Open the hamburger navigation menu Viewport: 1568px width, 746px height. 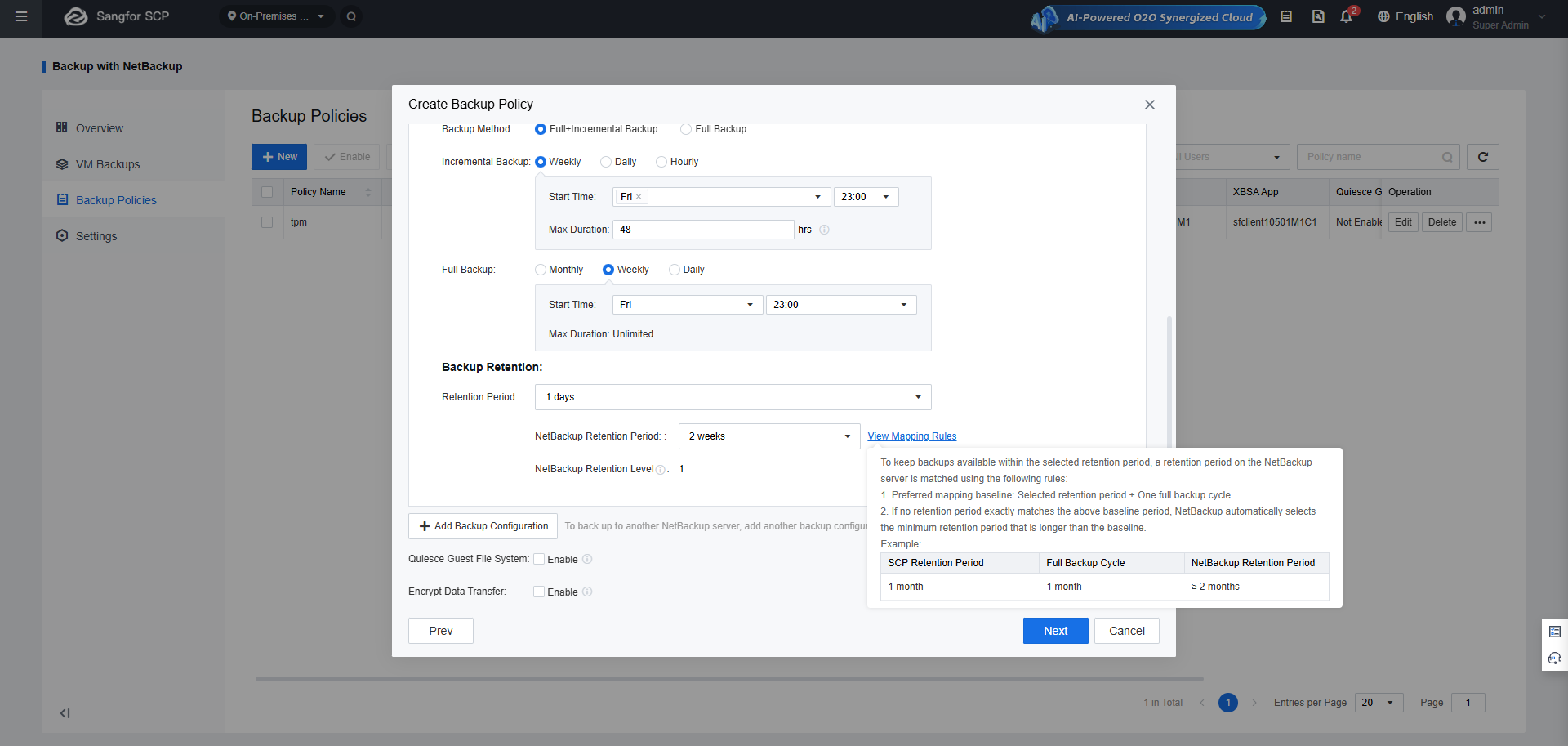pos(21,16)
